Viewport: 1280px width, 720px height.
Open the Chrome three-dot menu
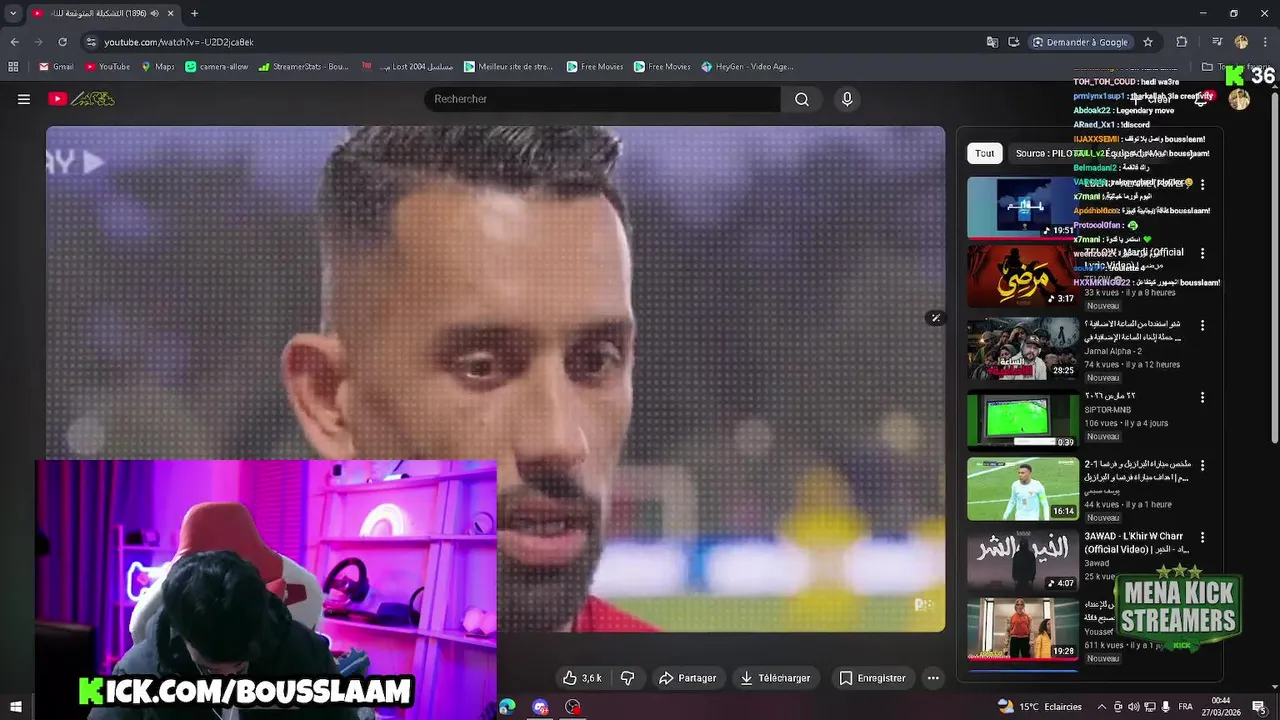[x=1265, y=42]
